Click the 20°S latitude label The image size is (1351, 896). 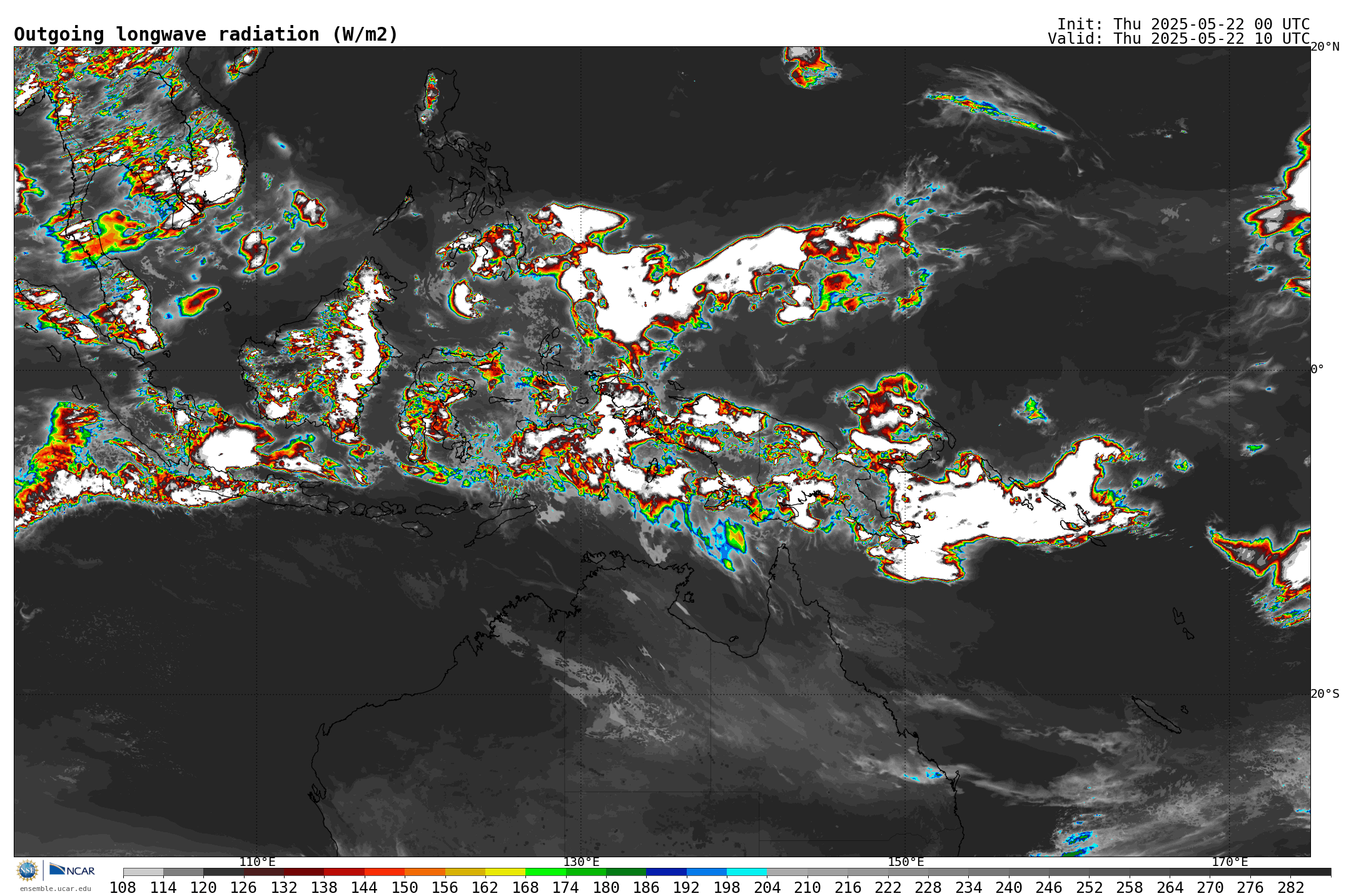[1325, 694]
